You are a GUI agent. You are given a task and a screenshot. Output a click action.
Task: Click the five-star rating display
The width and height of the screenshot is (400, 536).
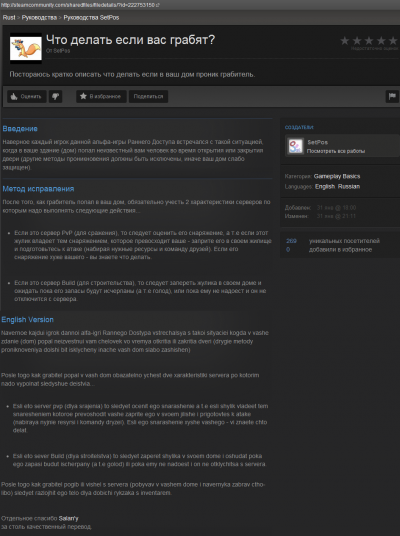pos(369,41)
